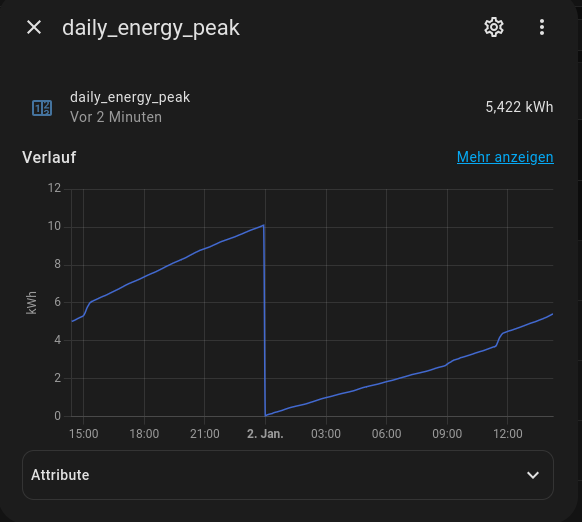Image resolution: width=582 pixels, height=522 pixels.
Task: Click the Verlauf heading
Action: pos(49,157)
